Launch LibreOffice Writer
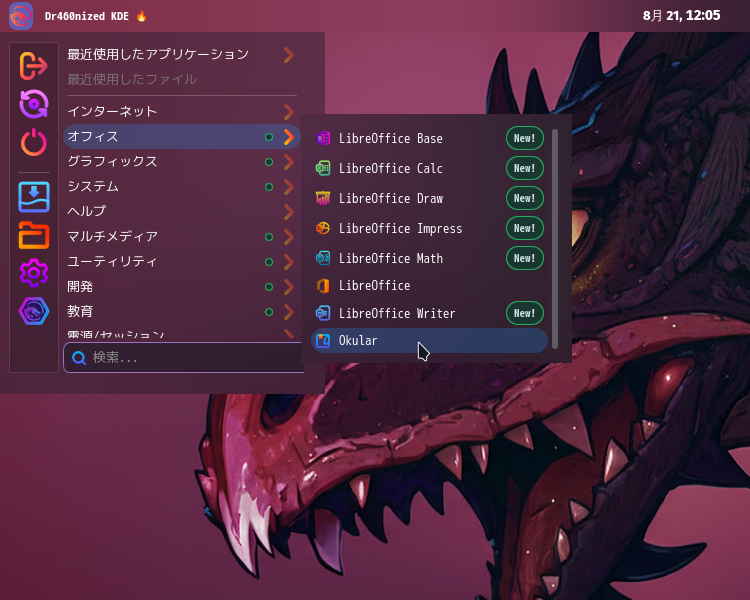 click(x=429, y=313)
